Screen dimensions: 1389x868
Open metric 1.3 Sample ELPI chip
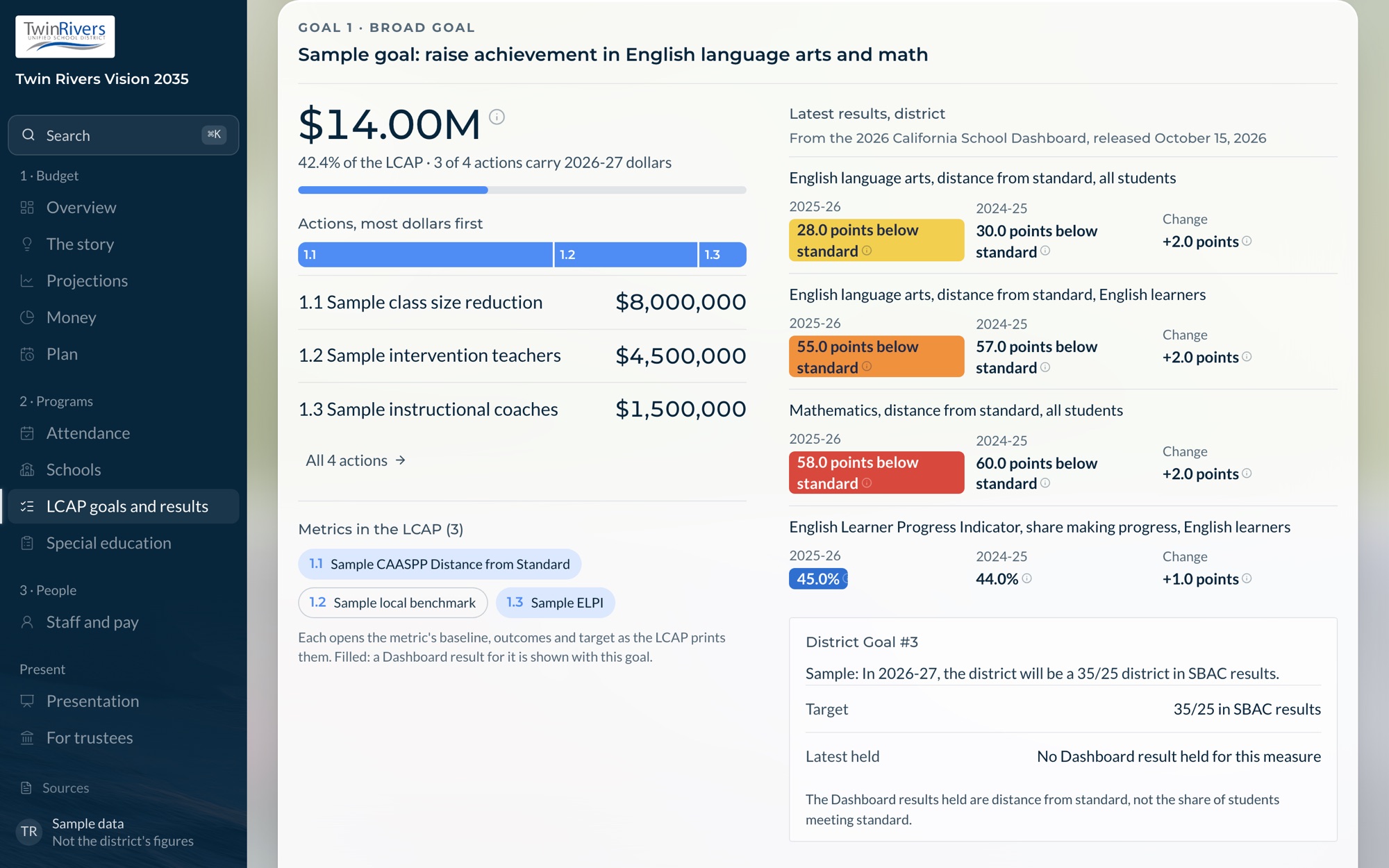coord(555,603)
